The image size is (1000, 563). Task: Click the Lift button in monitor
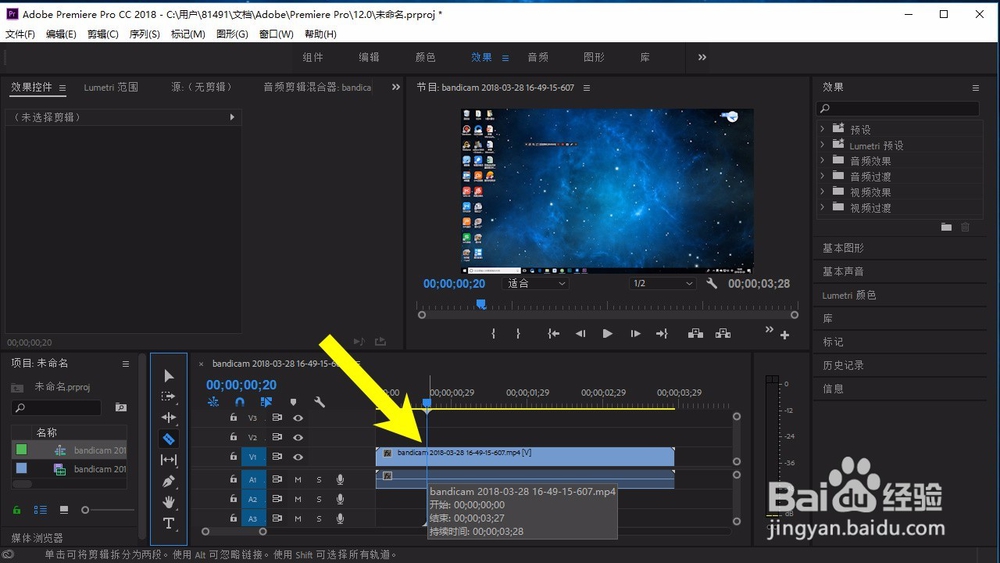[695, 333]
